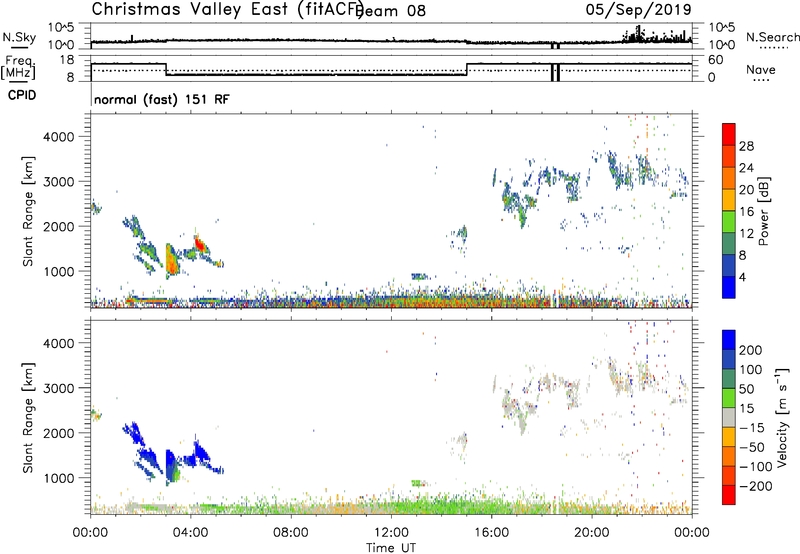Click the yellow 16-20 dB power colorbar segment
800x554 pixels.
[729, 199]
